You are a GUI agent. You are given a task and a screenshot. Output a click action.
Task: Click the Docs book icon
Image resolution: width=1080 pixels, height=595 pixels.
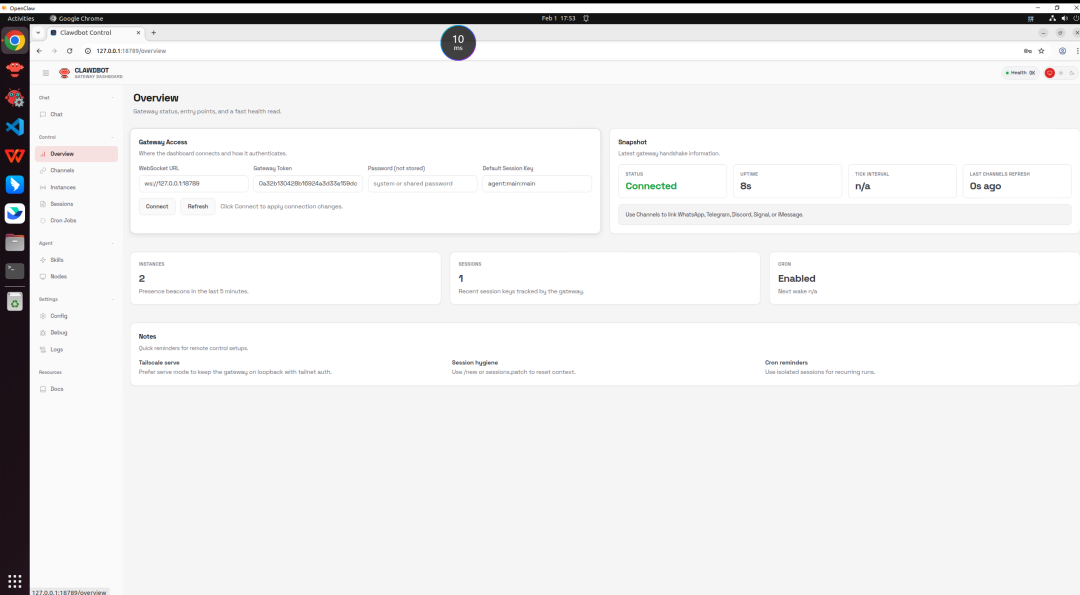click(x=43, y=389)
